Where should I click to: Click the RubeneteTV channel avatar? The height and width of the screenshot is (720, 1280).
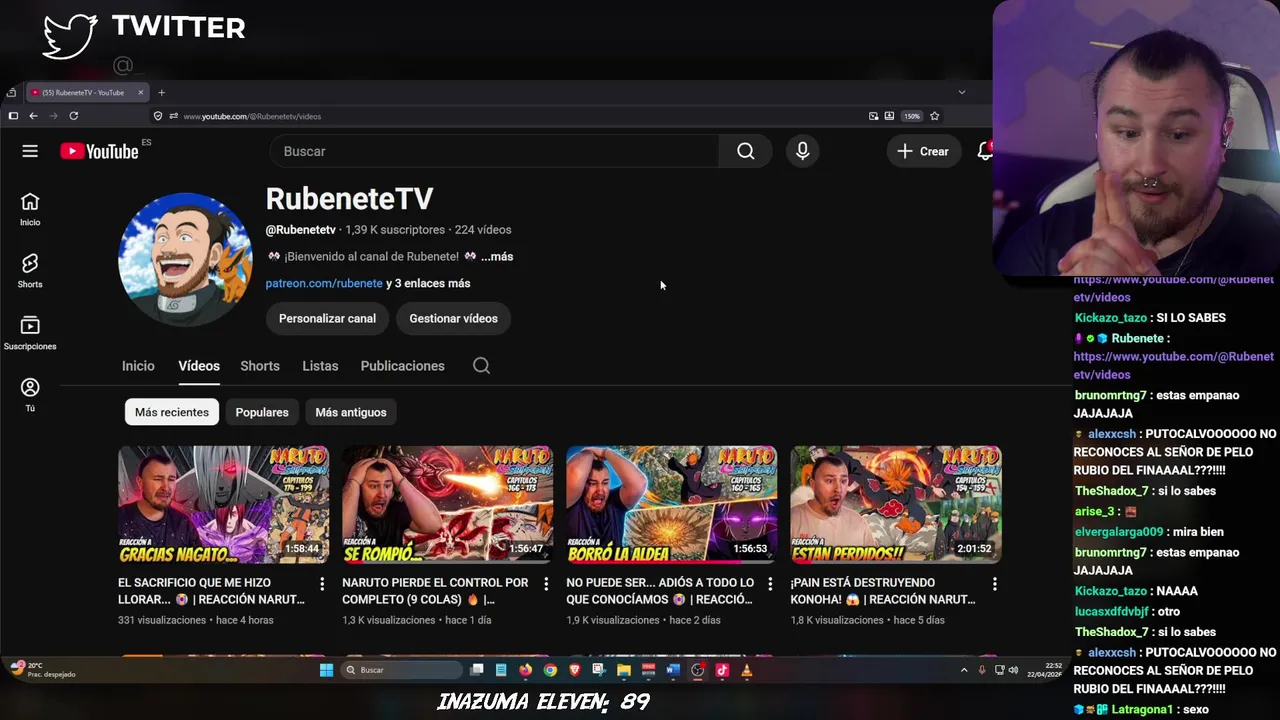[x=185, y=260]
